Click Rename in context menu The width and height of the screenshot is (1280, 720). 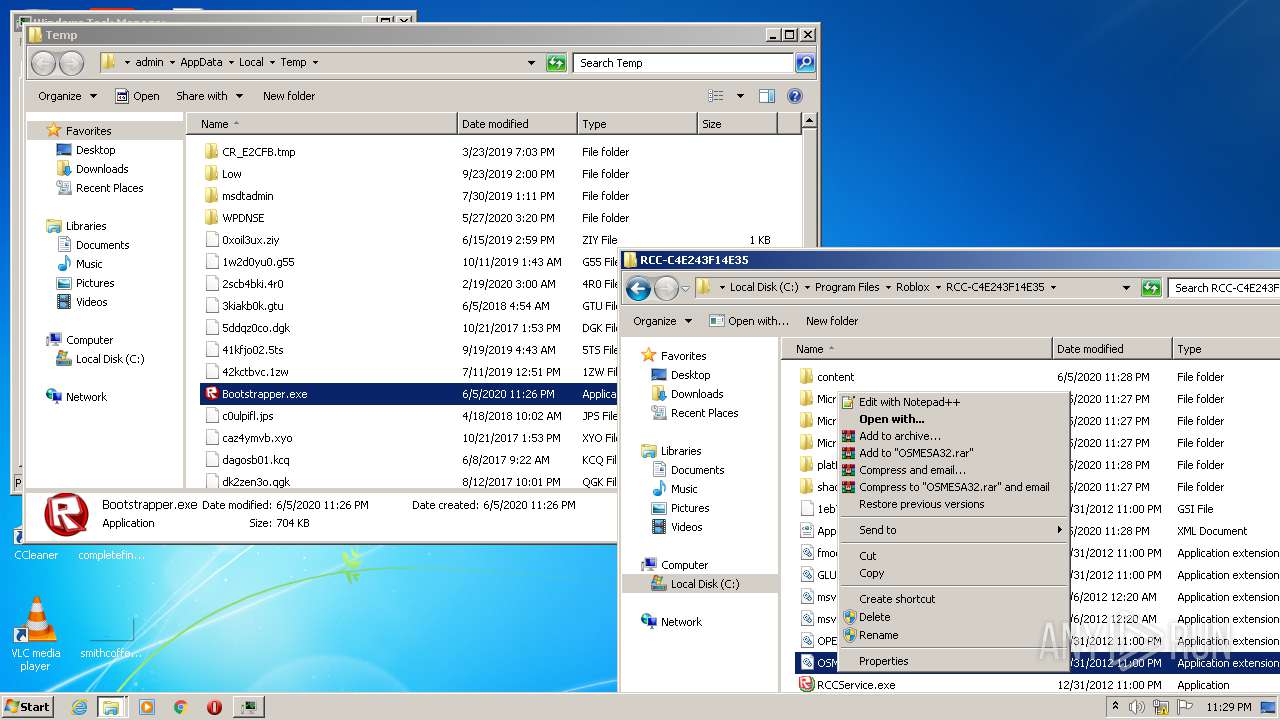tap(878, 635)
